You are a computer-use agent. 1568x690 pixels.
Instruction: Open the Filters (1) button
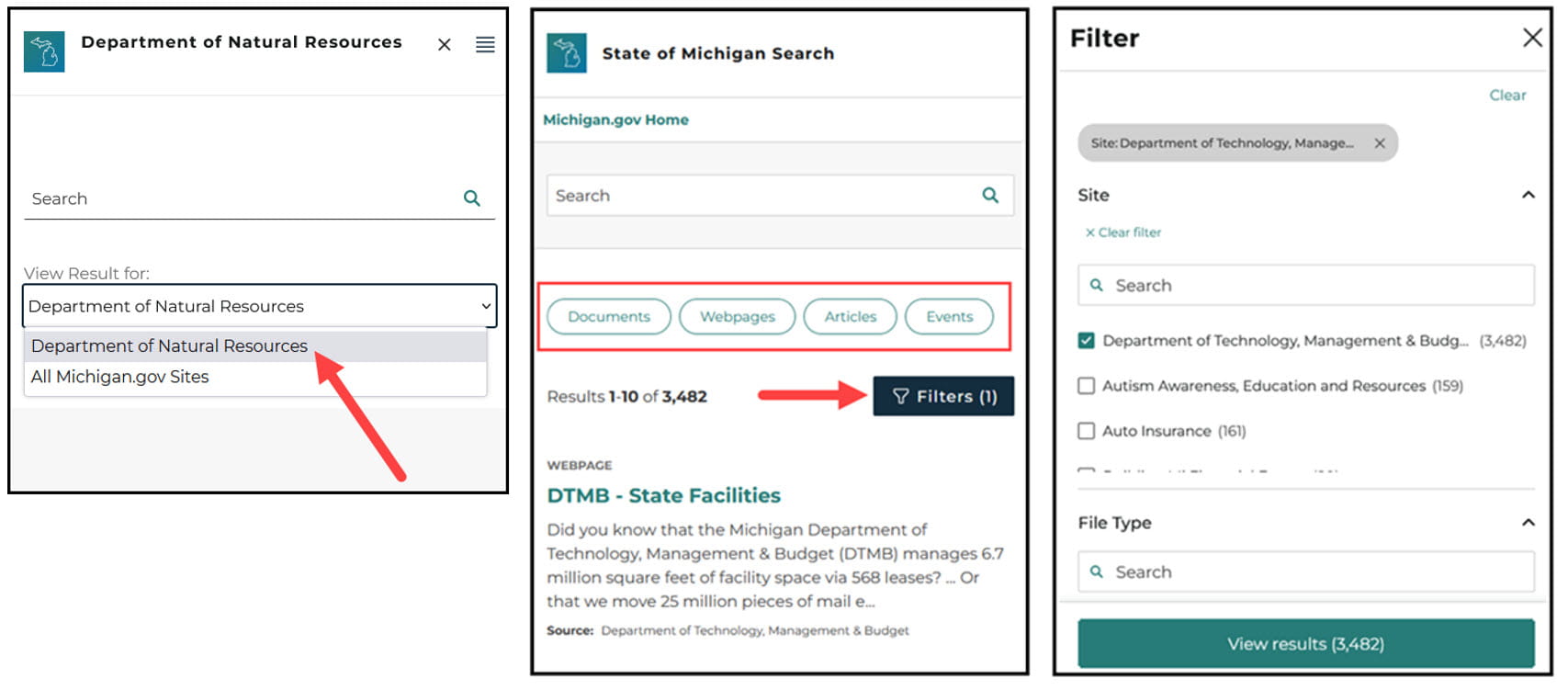(x=944, y=396)
